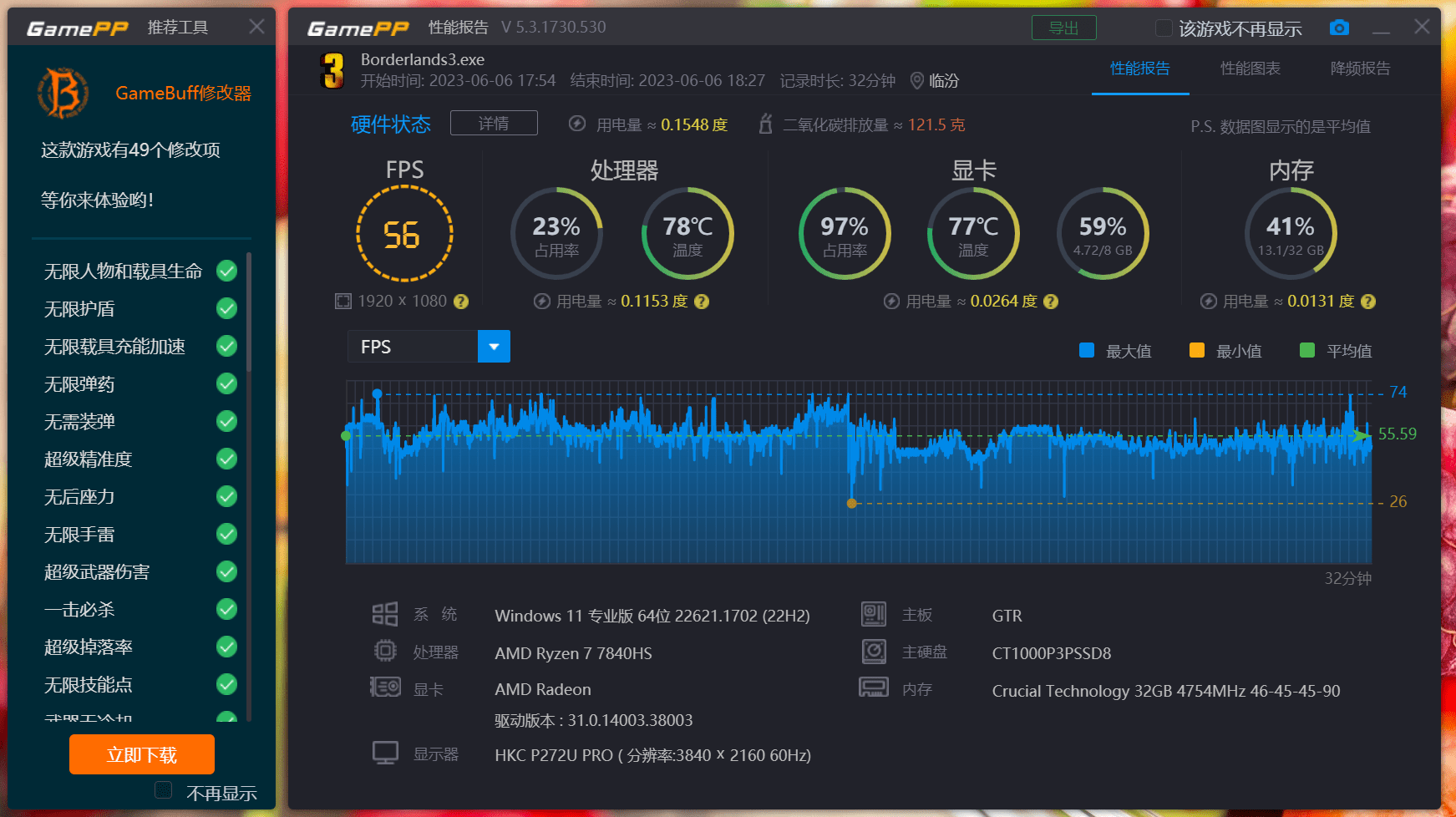Toggle the checkmark for 无需装弹

pos(226,421)
